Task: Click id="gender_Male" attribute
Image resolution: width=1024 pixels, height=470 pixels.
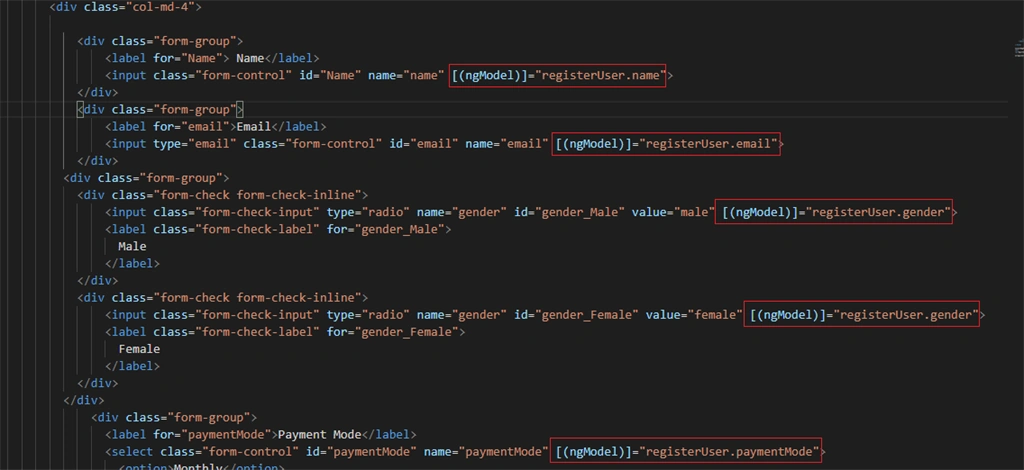Action: [x=569, y=212]
